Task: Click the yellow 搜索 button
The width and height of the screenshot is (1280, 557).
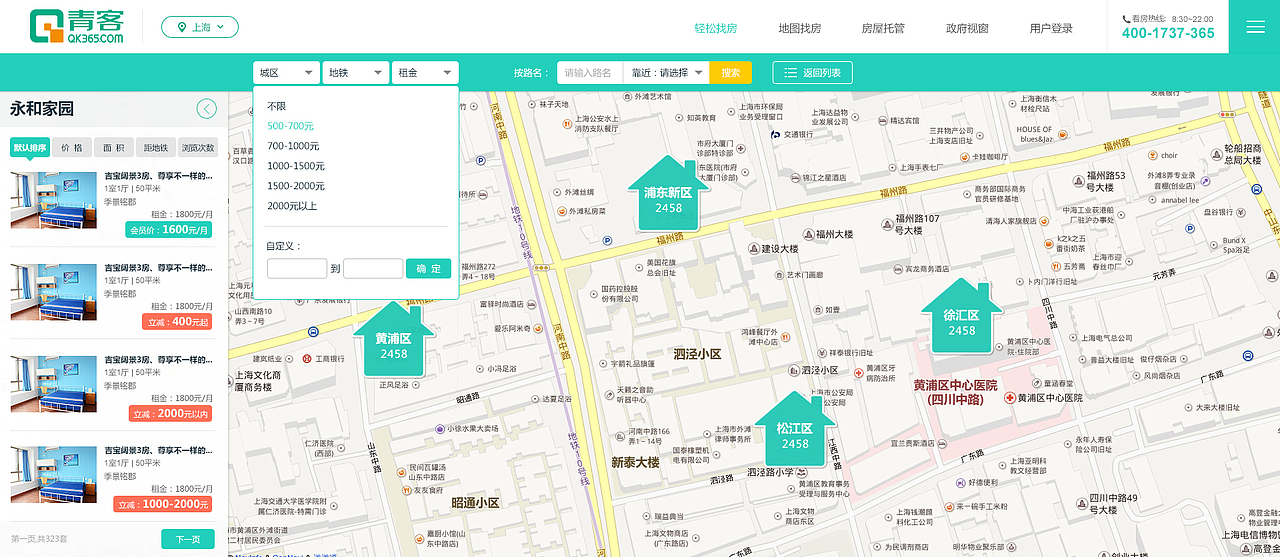Action: click(x=730, y=72)
